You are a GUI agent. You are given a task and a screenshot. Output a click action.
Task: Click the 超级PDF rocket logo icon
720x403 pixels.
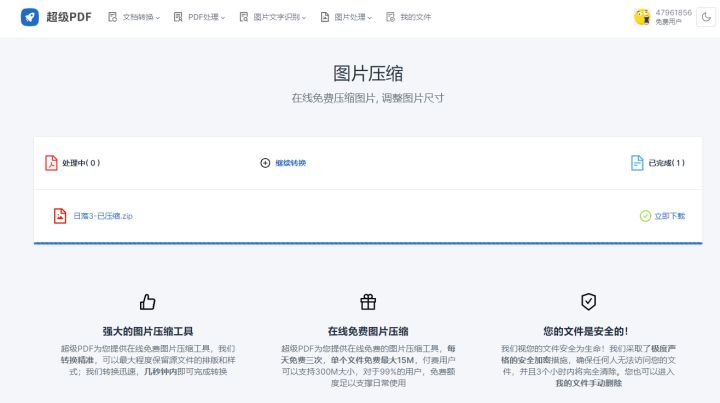30,17
